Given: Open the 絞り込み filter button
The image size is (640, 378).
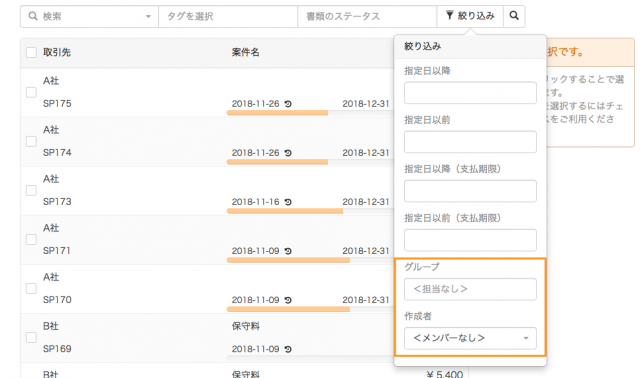Looking at the screenshot, I should [470, 16].
